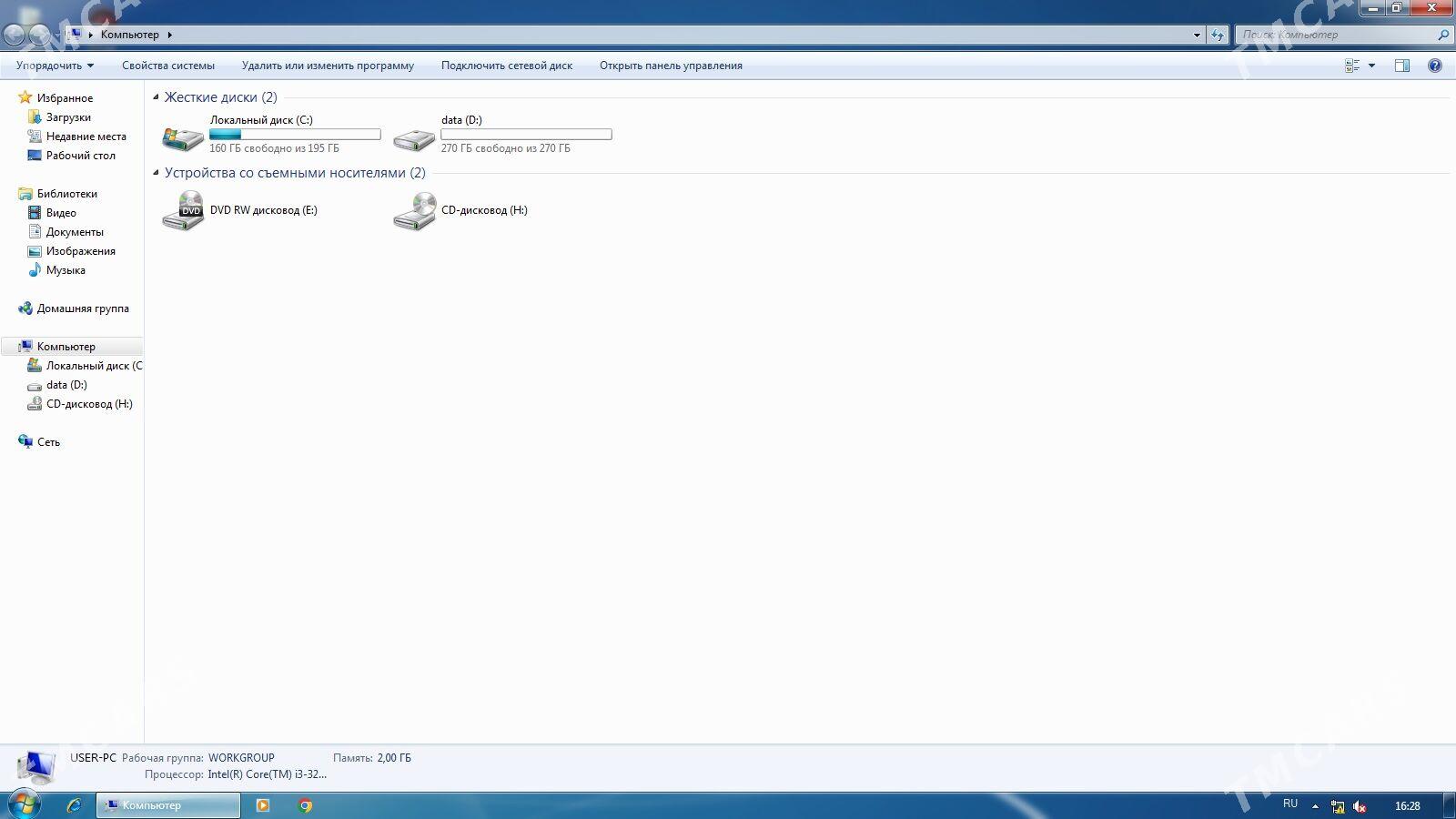Click the help question mark icon
This screenshot has height=819, width=1456.
(1435, 66)
